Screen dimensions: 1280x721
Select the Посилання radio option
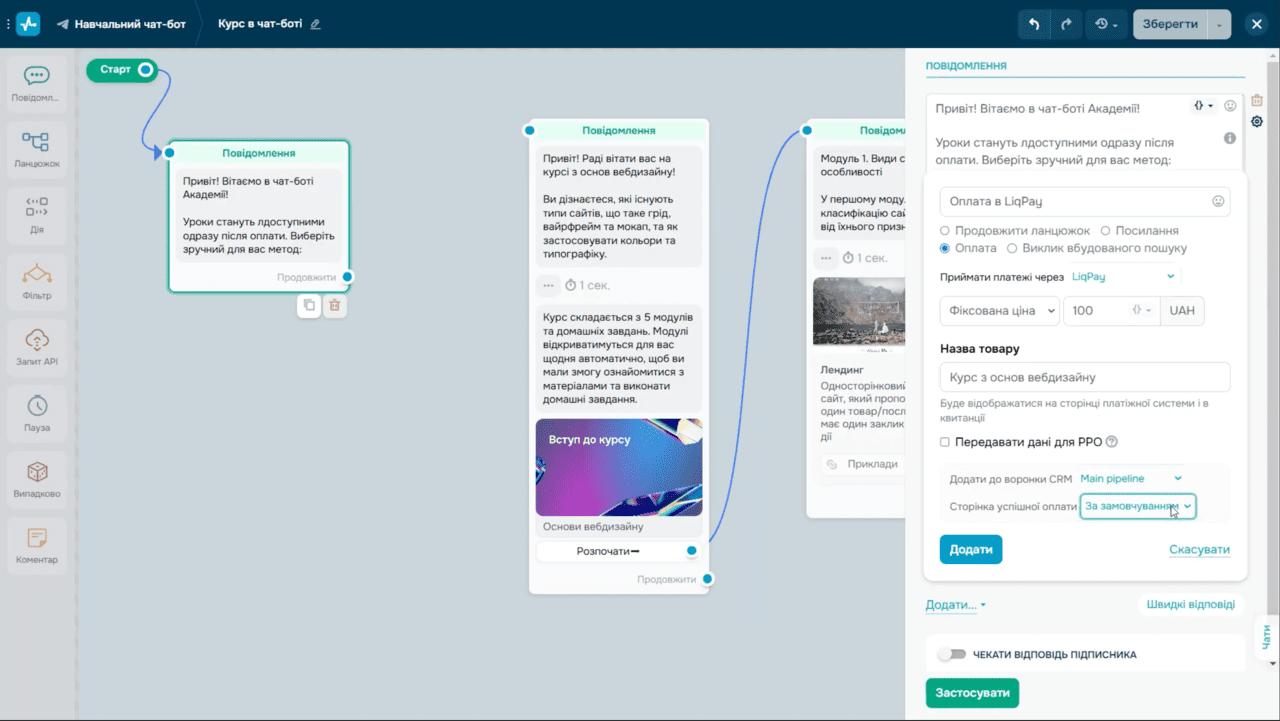[x=1106, y=231]
